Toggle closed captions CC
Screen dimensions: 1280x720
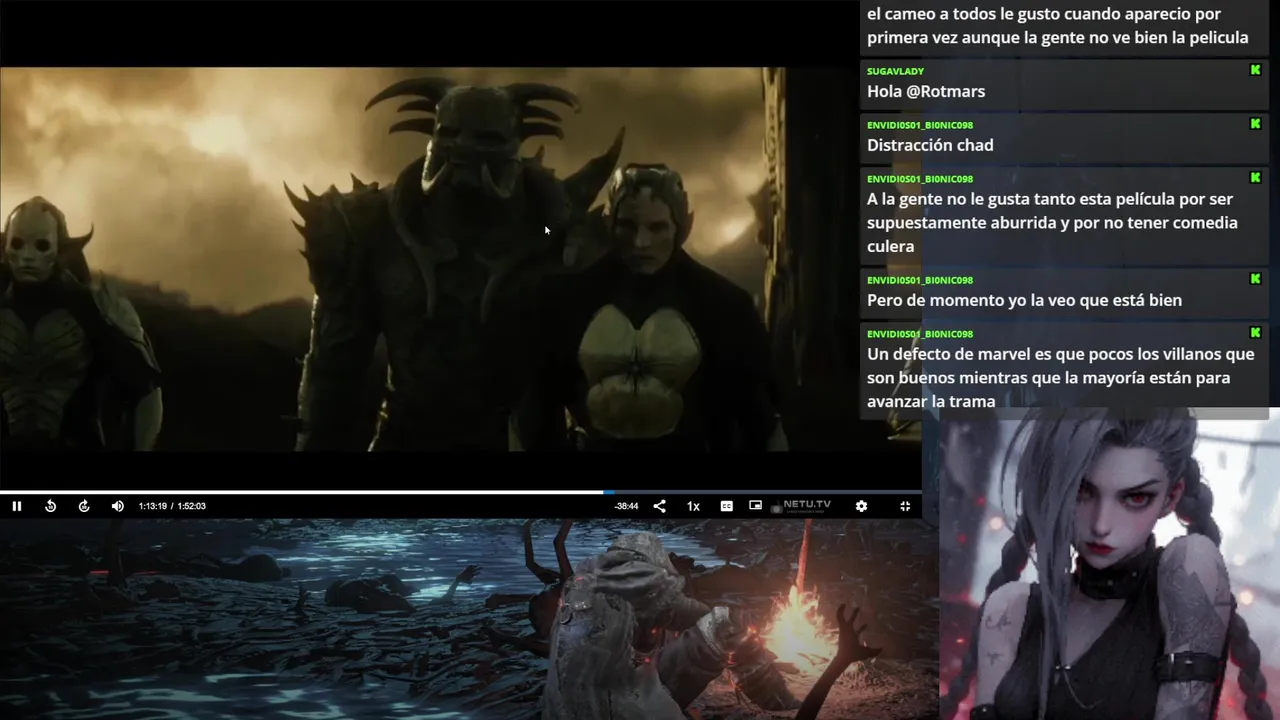click(727, 506)
